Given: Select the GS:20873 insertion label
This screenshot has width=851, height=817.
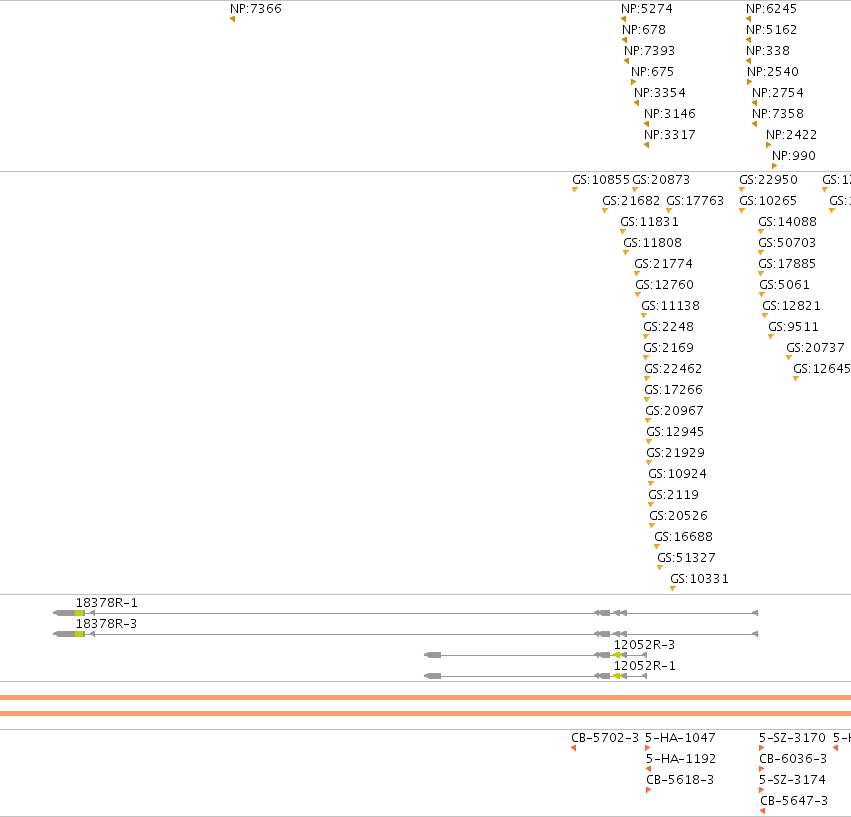Looking at the screenshot, I should (661, 180).
